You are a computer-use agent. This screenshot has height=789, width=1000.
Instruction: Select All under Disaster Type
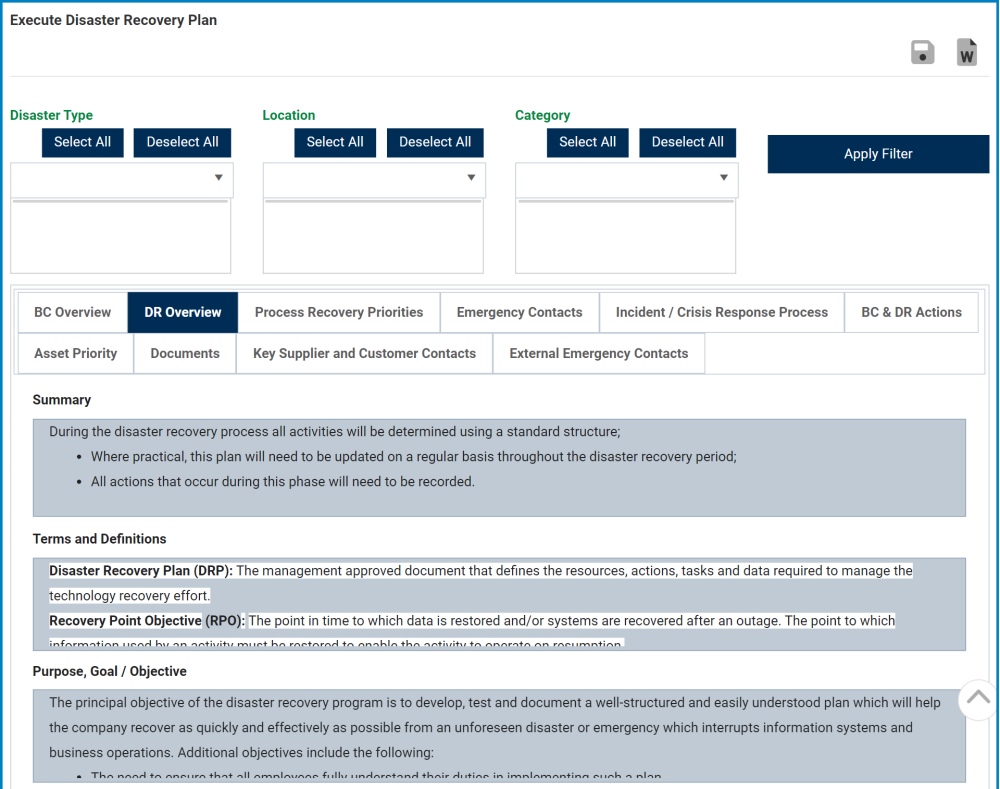[x=82, y=142]
